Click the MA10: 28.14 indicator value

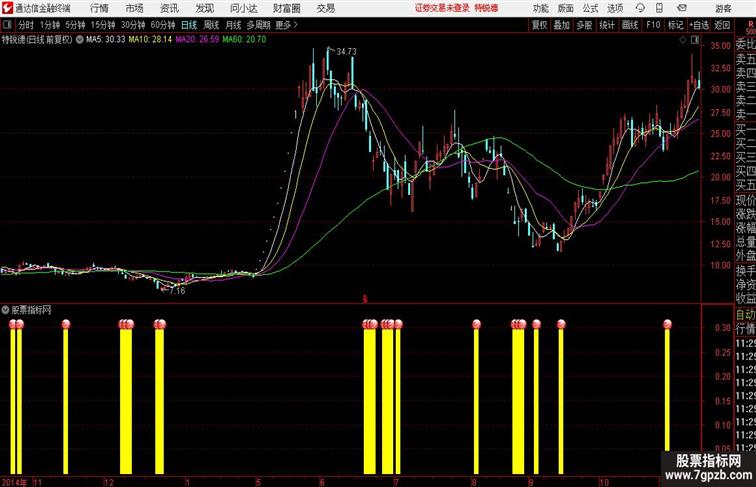coord(150,40)
